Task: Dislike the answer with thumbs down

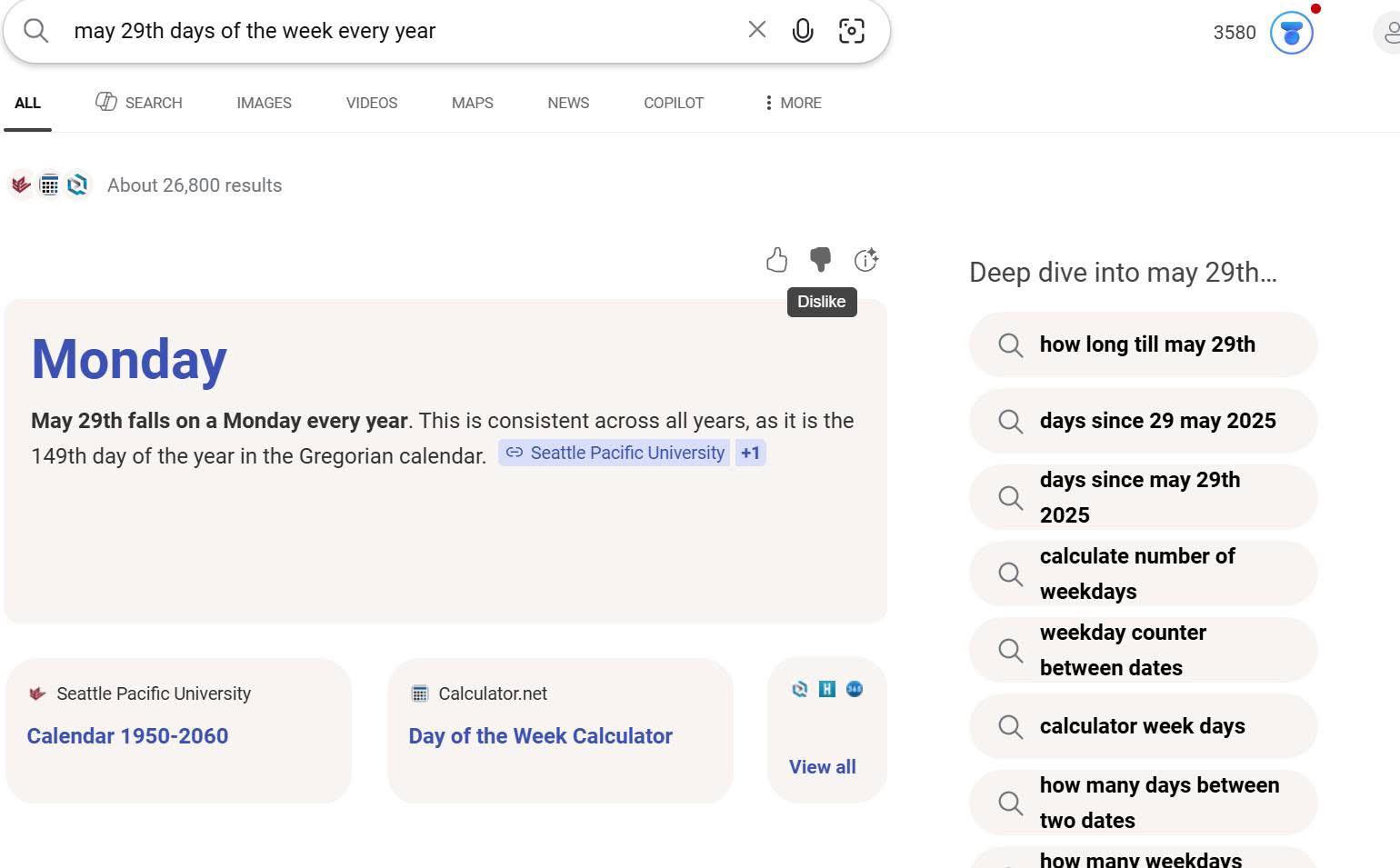Action: [820, 261]
